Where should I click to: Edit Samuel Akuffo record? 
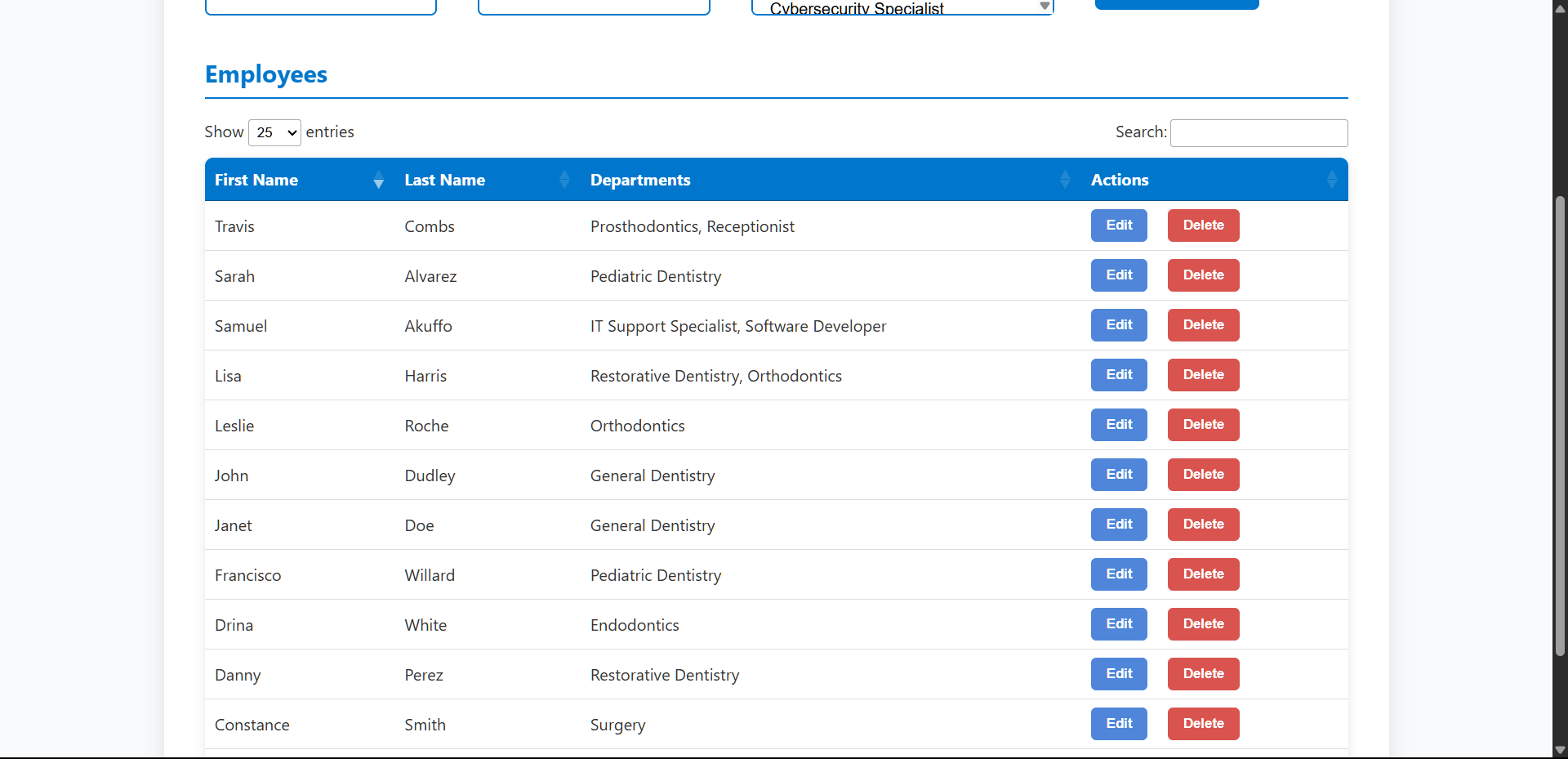1119,325
